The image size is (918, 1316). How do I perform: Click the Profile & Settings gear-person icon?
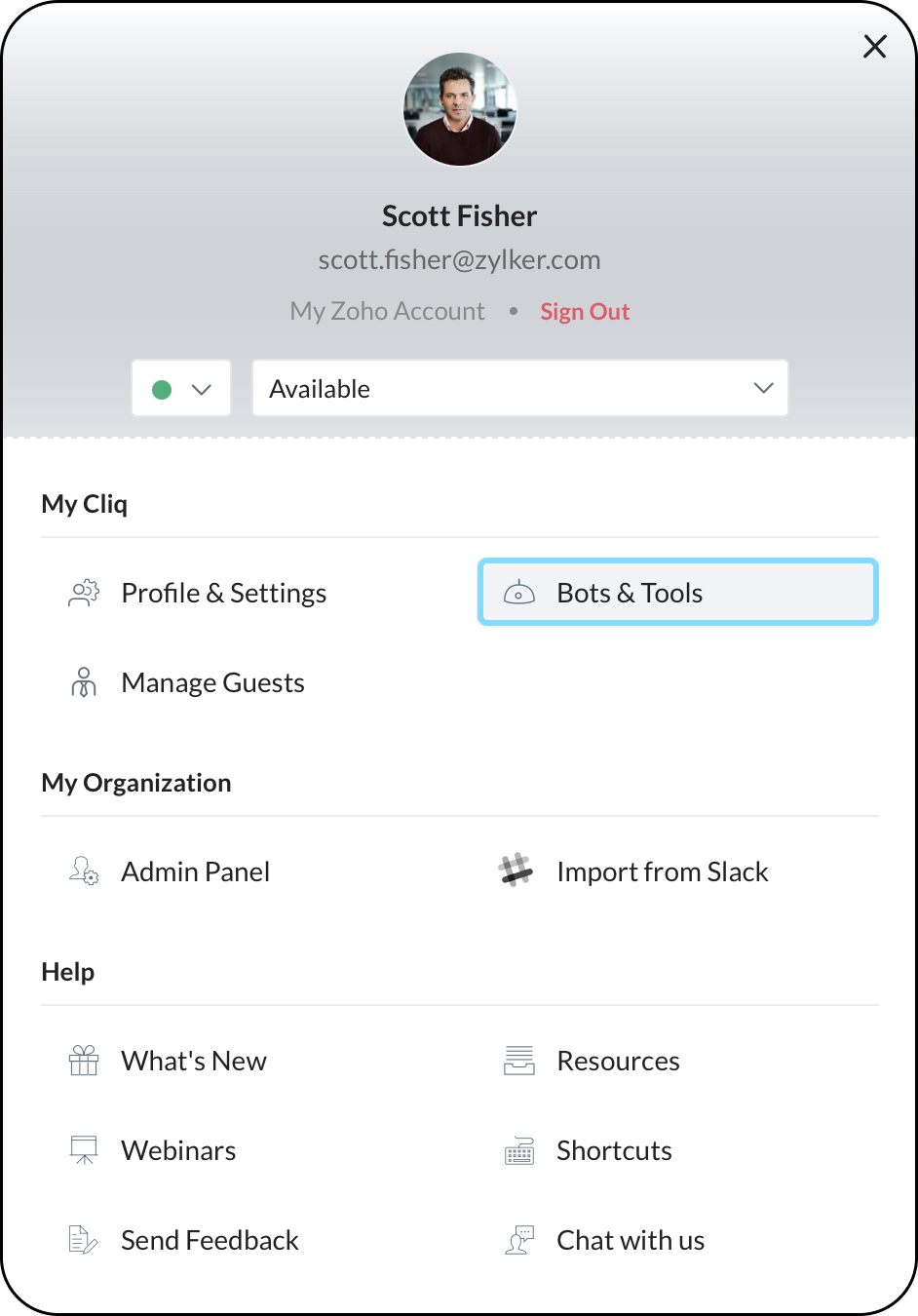coord(84,593)
